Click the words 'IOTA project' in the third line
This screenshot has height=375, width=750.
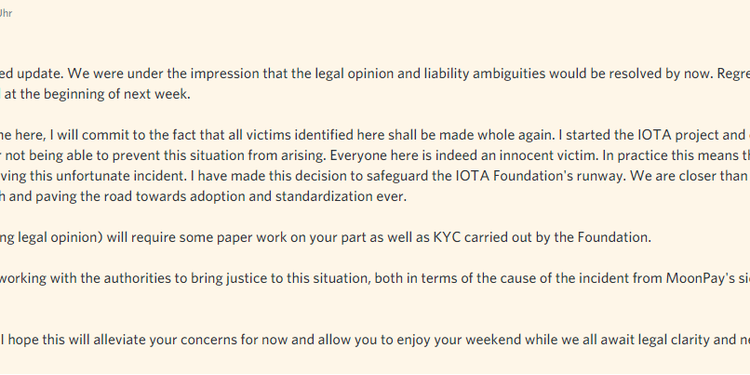click(673, 135)
